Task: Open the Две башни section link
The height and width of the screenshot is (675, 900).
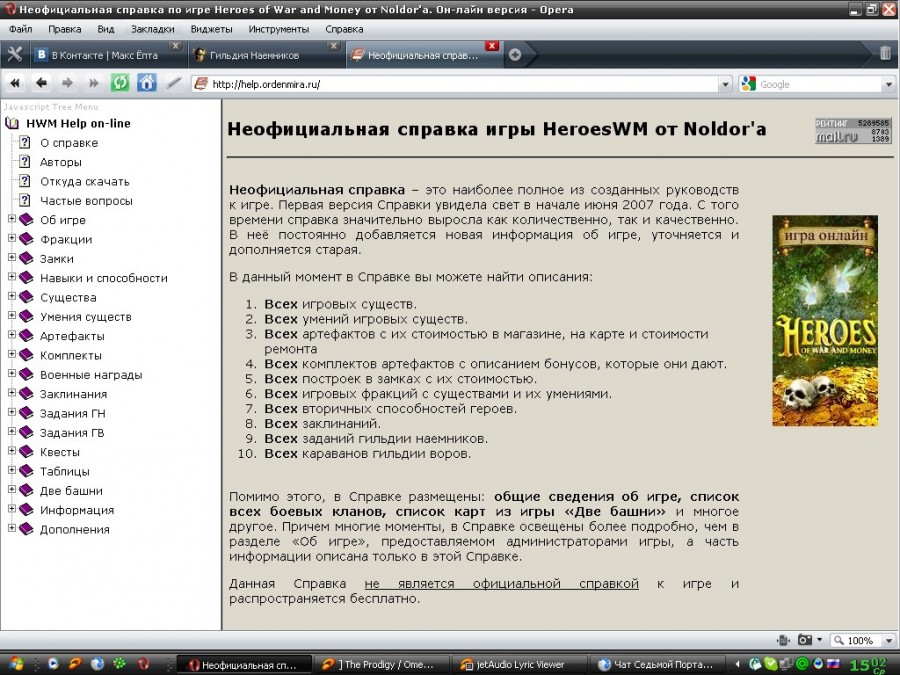Action: click(71, 491)
